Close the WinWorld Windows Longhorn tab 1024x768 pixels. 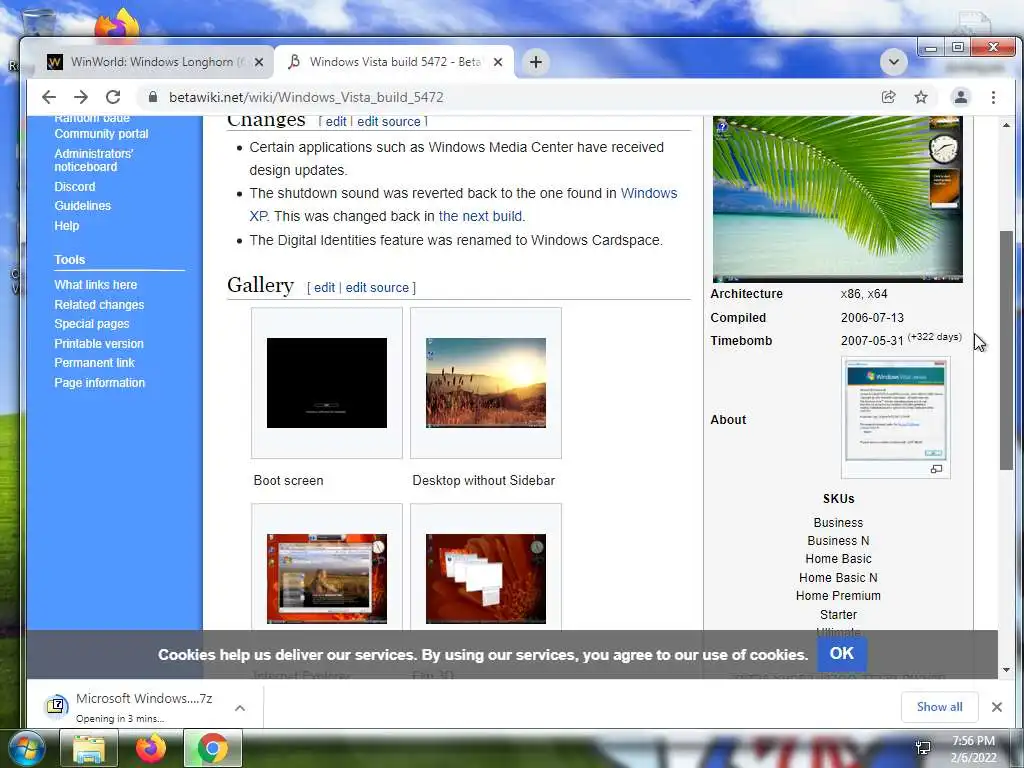click(x=259, y=62)
